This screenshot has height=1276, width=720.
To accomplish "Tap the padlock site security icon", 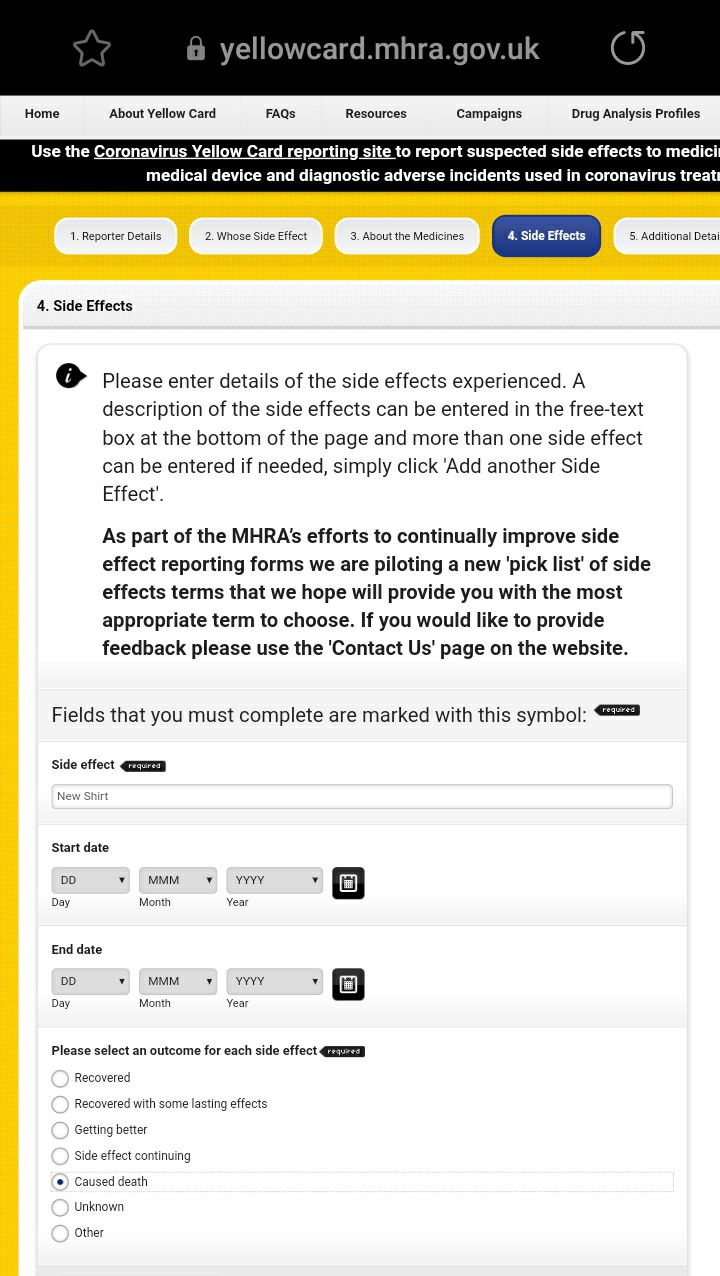I will 196,49.
